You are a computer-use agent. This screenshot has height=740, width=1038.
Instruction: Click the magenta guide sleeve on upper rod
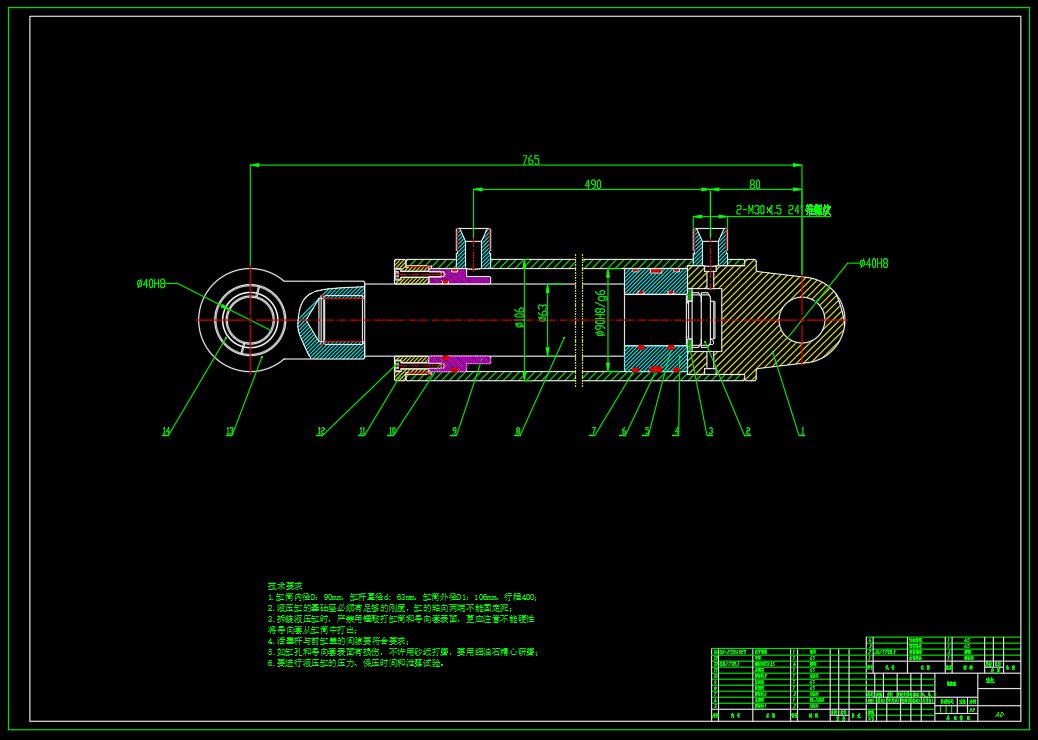[459, 275]
